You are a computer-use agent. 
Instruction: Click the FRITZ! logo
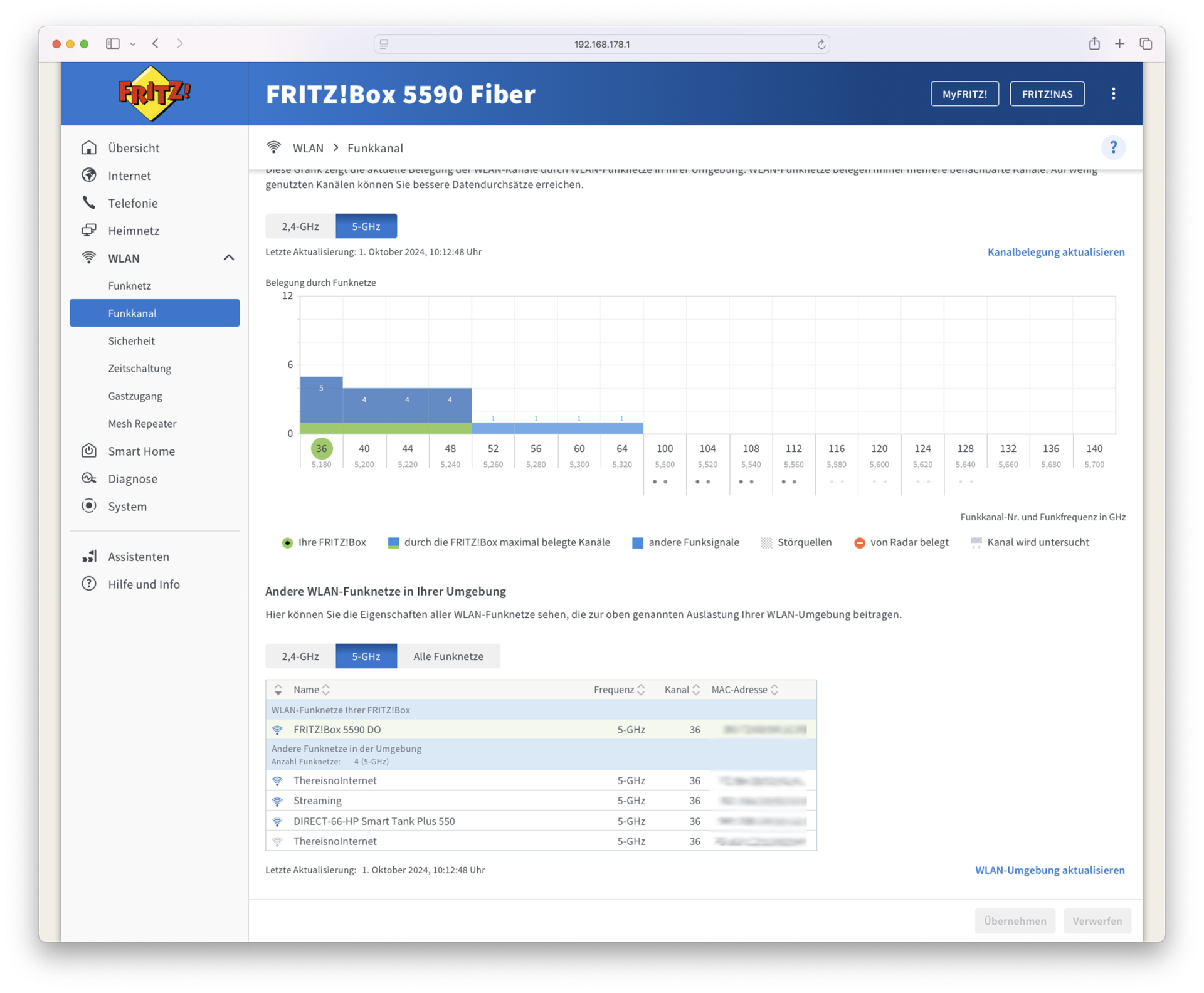154,93
